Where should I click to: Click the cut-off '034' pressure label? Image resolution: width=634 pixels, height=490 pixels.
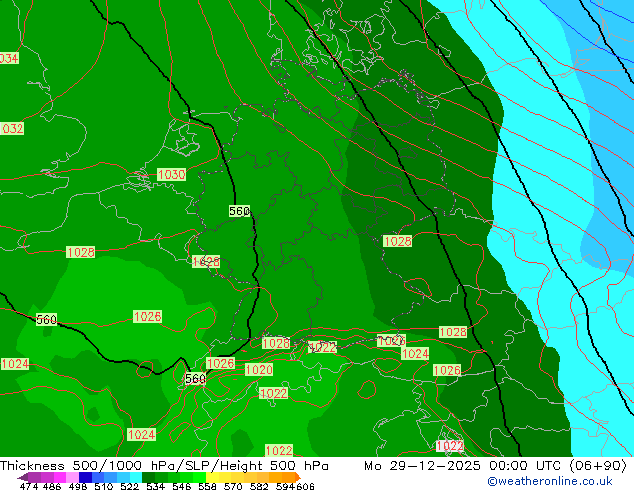tap(9, 59)
